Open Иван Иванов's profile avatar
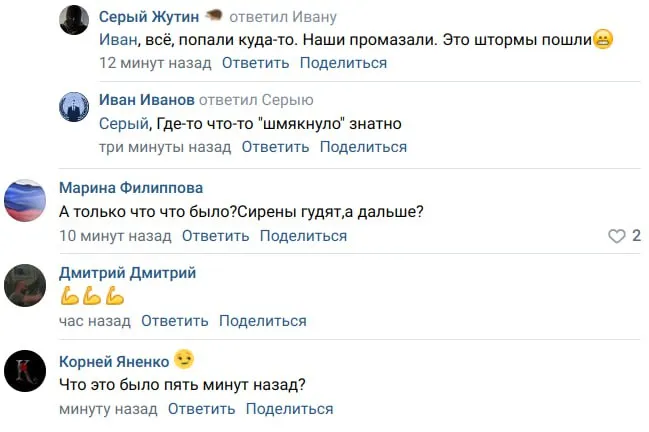This screenshot has width=649, height=432. (74, 104)
